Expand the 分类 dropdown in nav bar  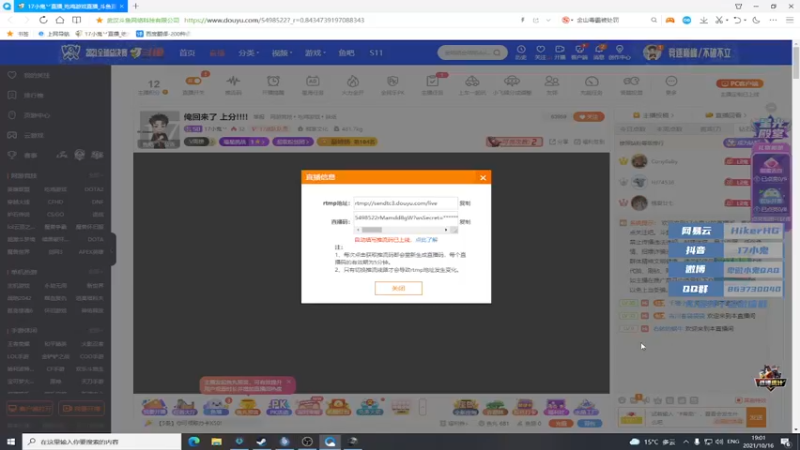[x=248, y=53]
